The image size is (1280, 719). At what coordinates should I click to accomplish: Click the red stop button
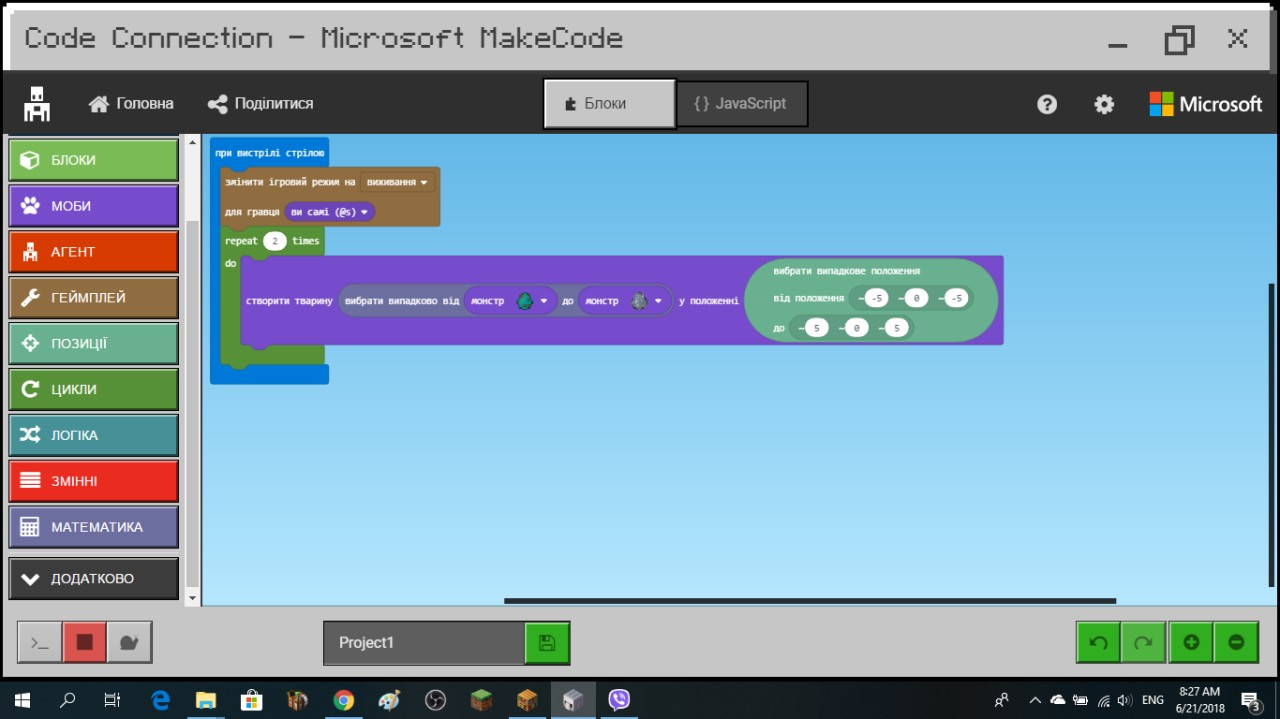(85, 642)
